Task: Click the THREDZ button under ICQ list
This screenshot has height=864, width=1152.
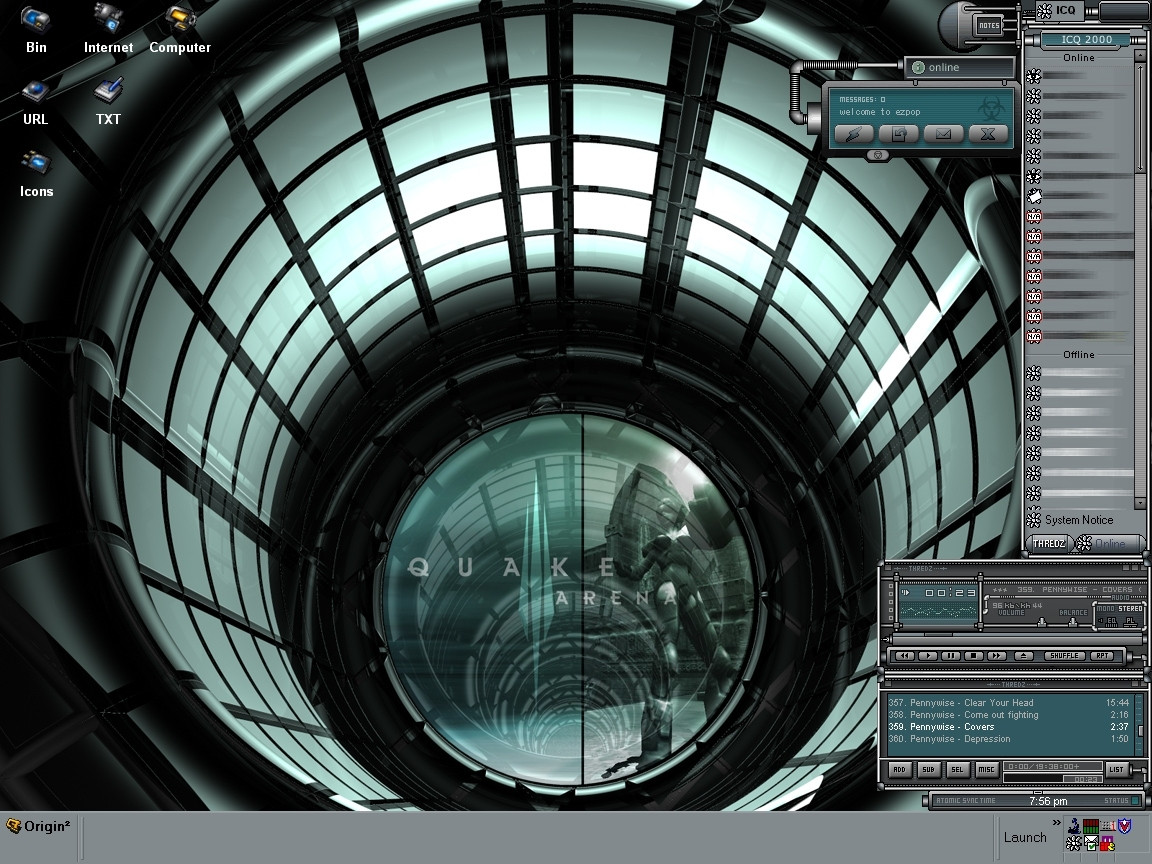Action: coord(1048,544)
